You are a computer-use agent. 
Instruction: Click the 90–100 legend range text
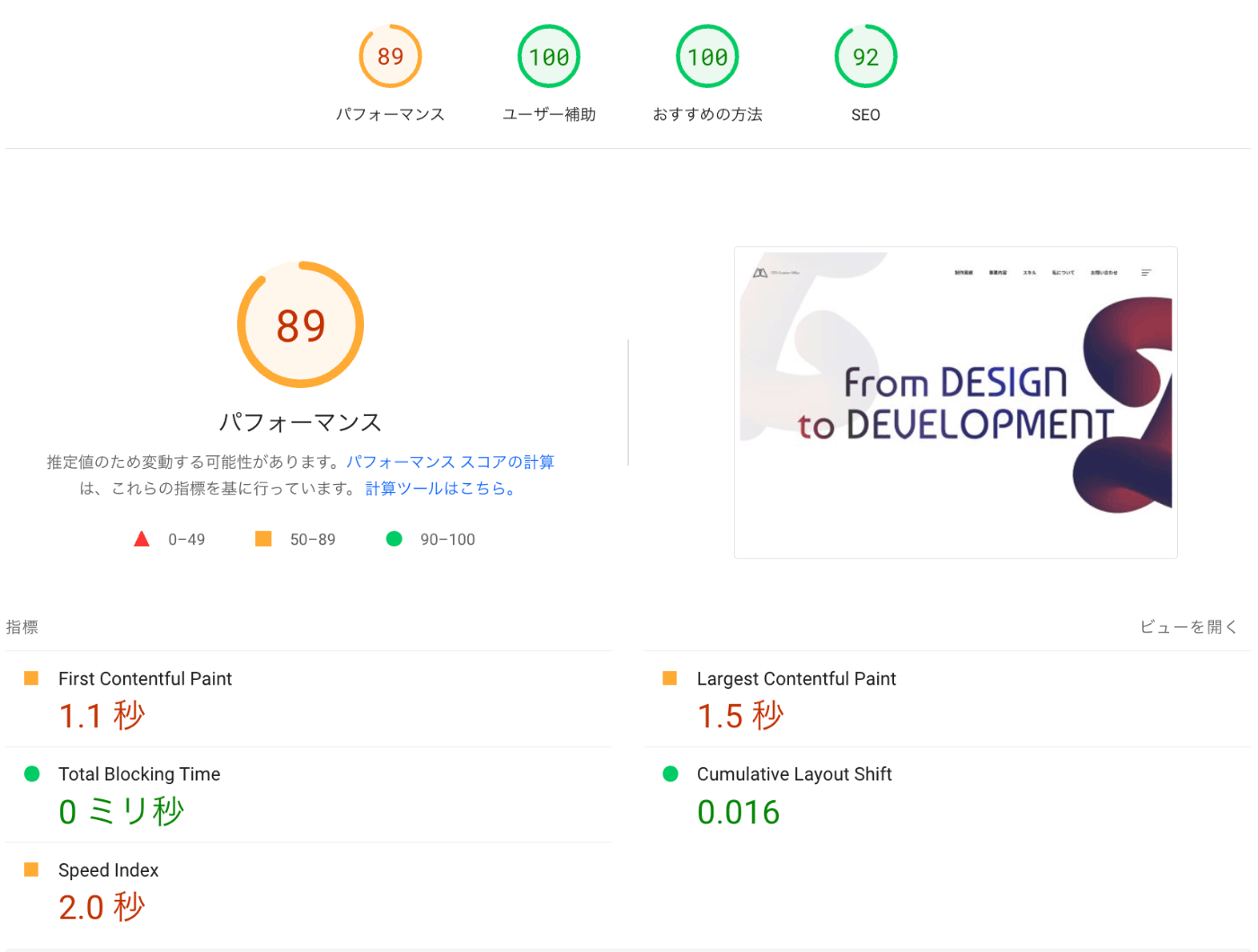coord(447,540)
